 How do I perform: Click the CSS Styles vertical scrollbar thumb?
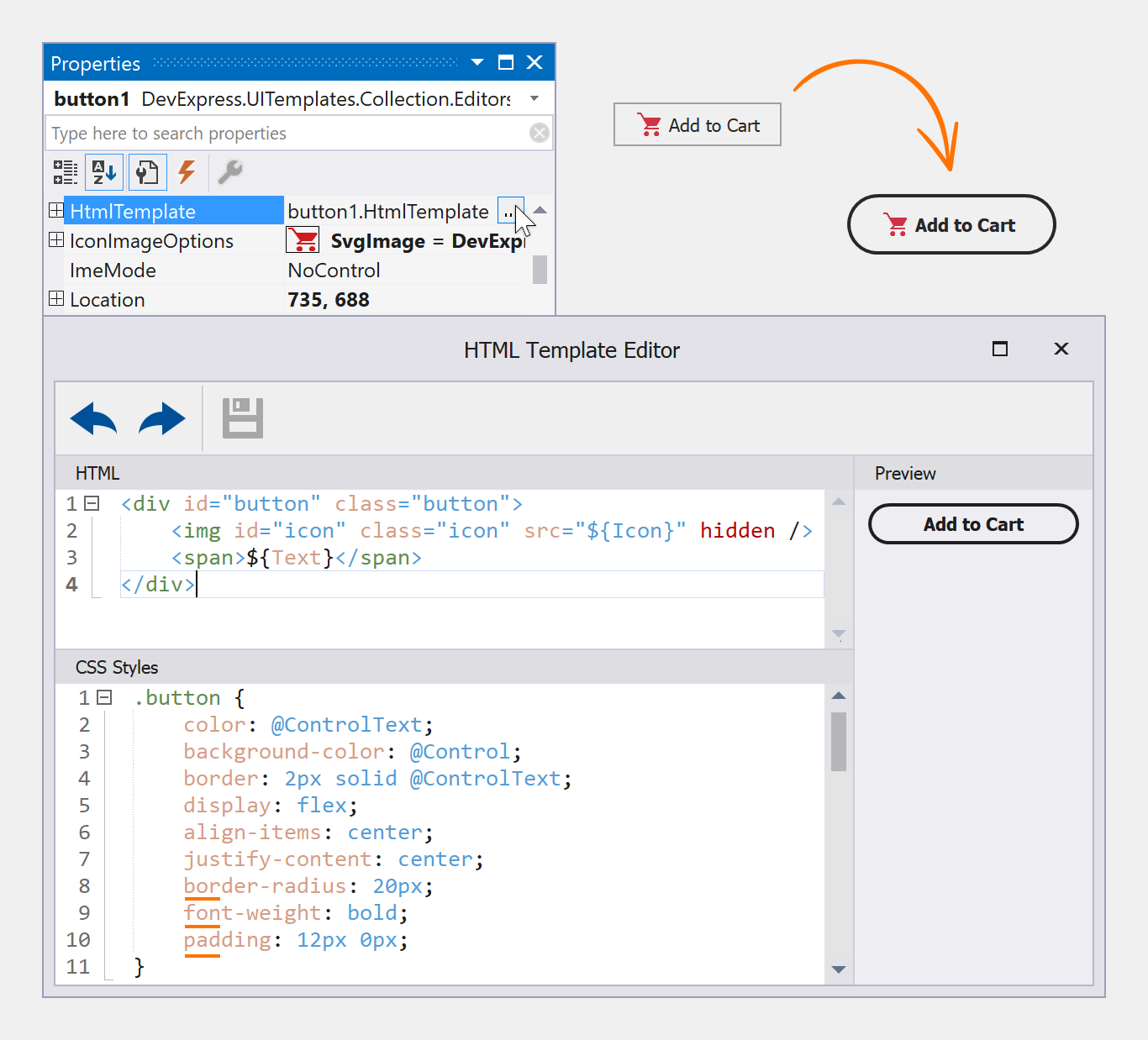tap(838, 741)
